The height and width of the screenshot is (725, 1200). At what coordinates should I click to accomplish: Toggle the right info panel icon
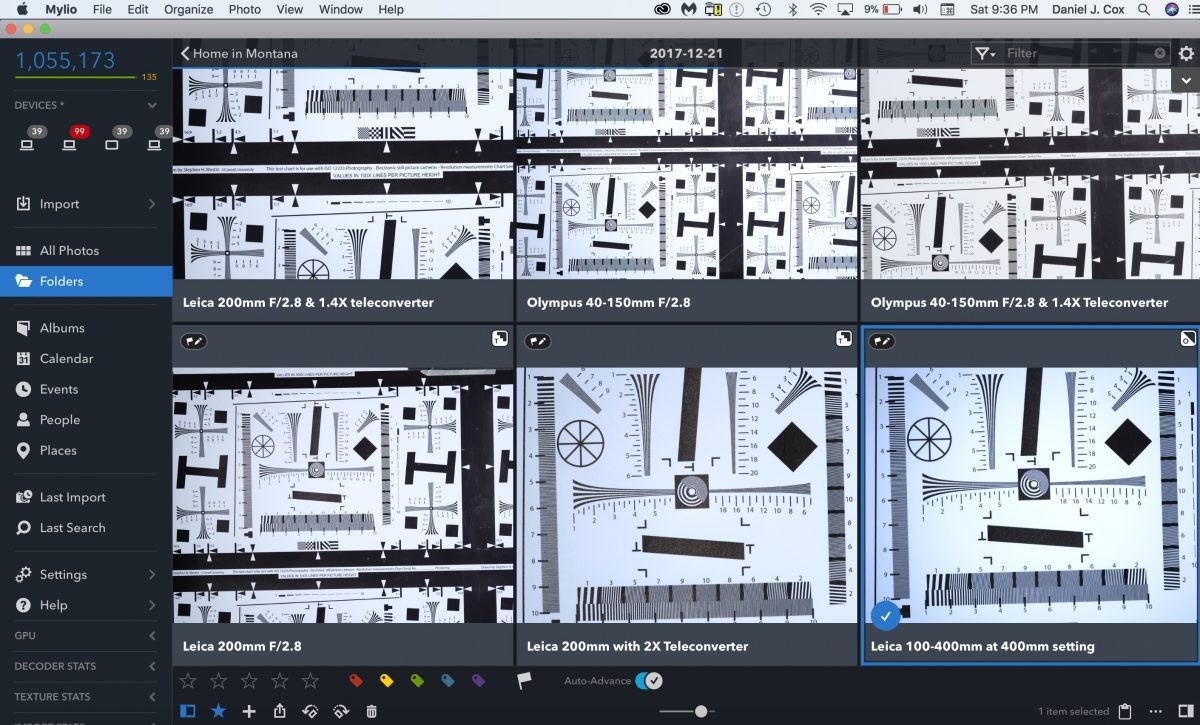point(1185,711)
